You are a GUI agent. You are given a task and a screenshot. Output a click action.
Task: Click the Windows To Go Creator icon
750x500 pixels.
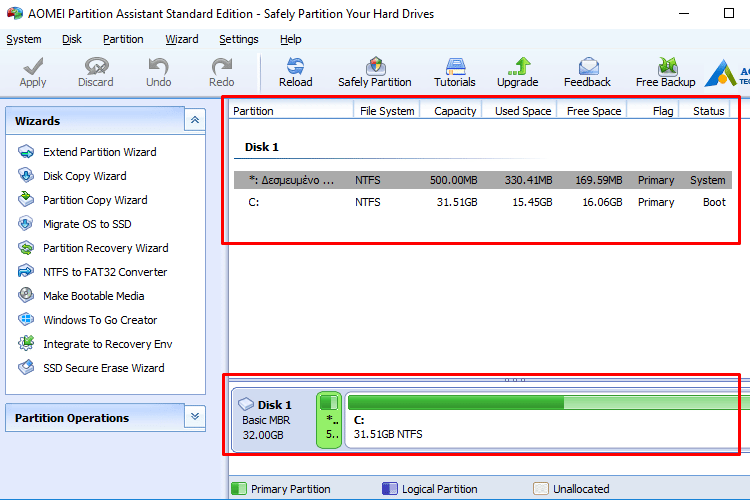pyautogui.click(x=26, y=319)
